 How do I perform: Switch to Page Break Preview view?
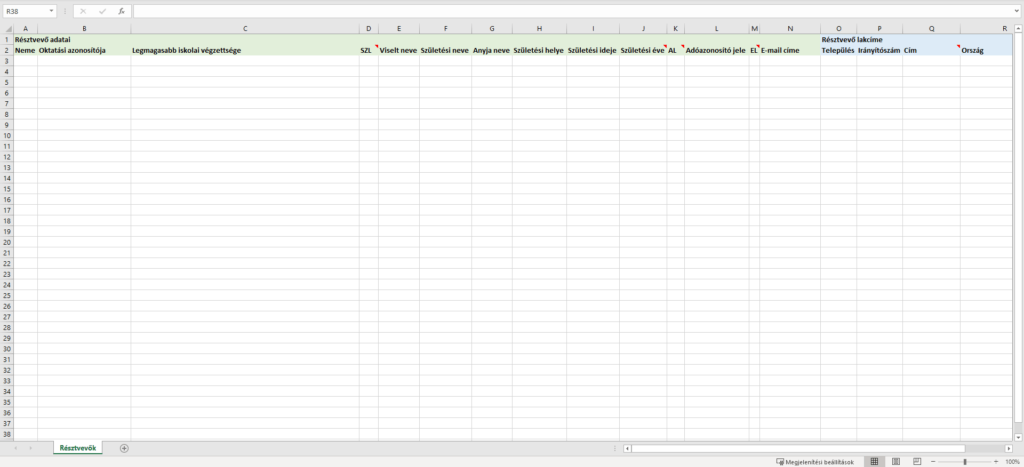tap(915, 461)
